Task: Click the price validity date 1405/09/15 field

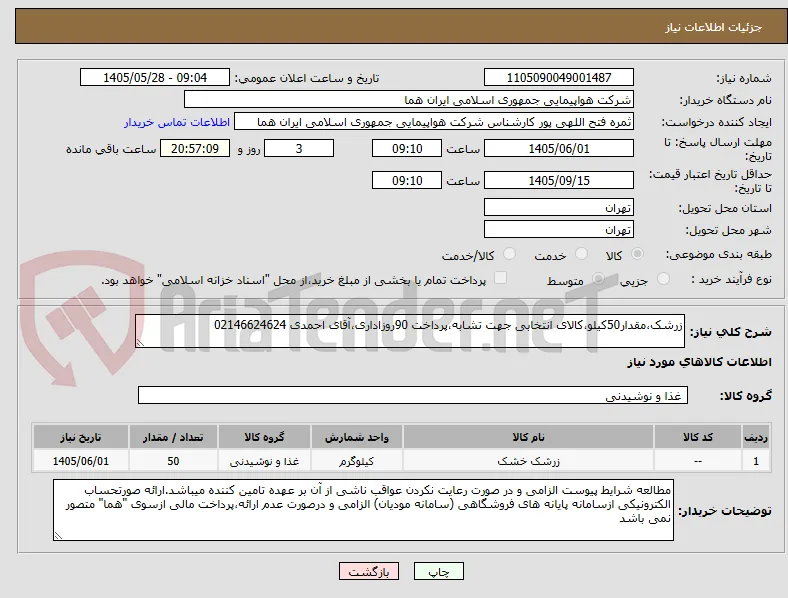Action: [x=559, y=180]
